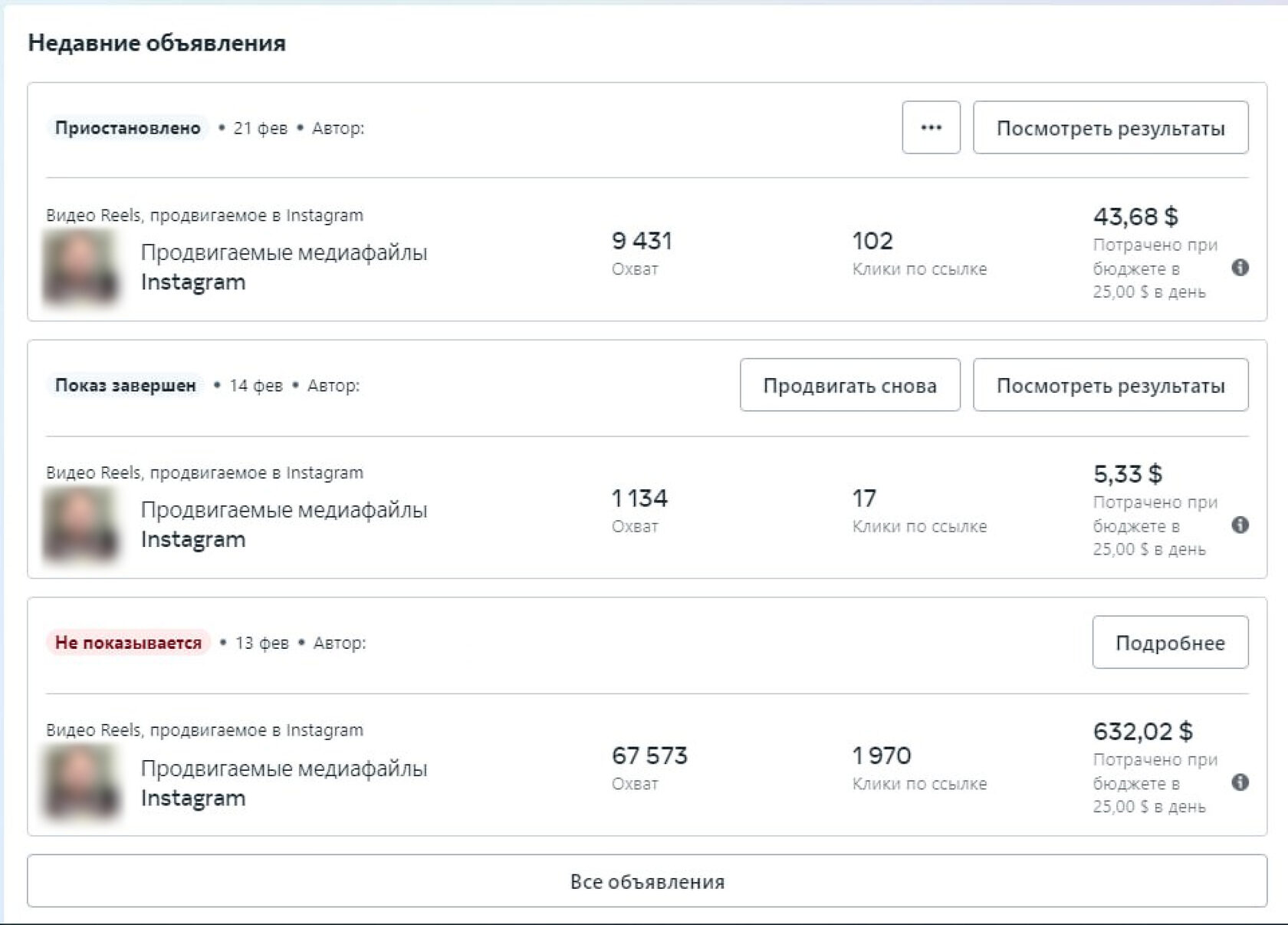The width and height of the screenshot is (1288, 925).
Task: Click info icon beside 43,68 $ spend
Action: point(1240,268)
